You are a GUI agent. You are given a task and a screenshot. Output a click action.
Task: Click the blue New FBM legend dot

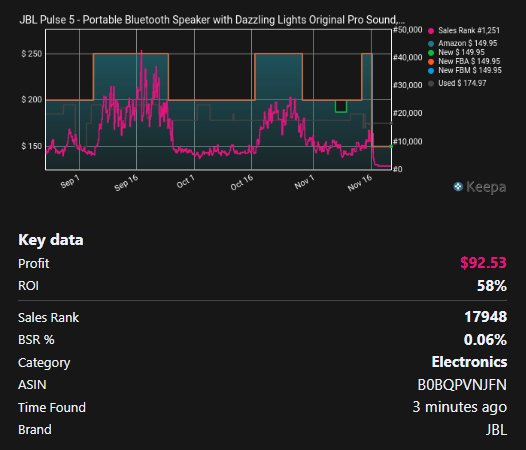click(431, 71)
